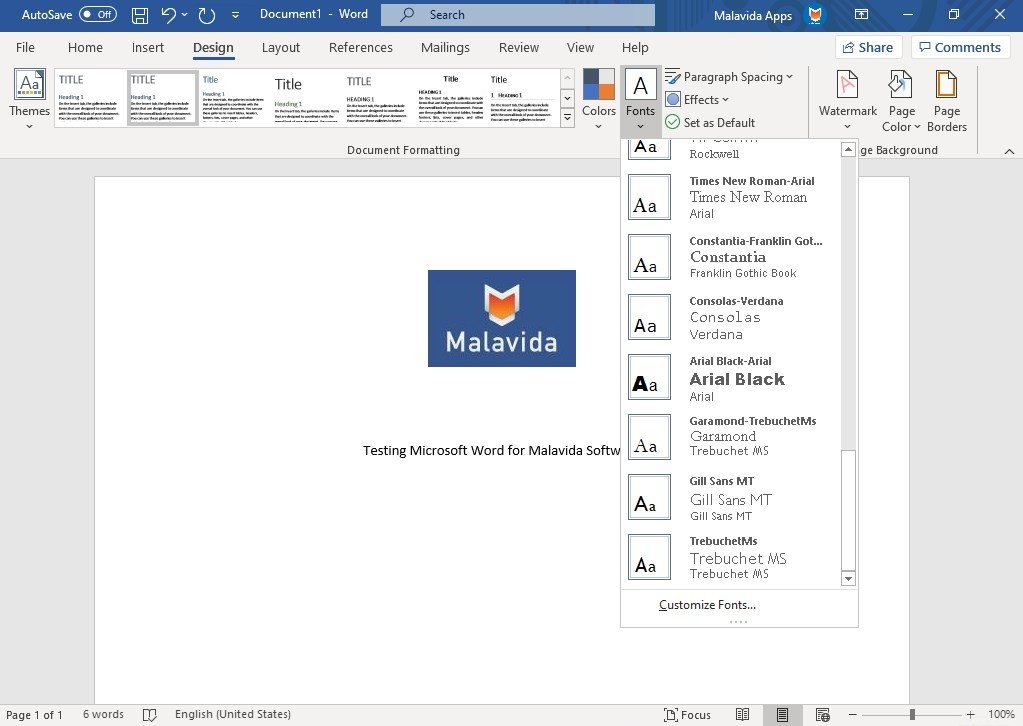Switch to Read Mode from the status bar
Image resolution: width=1023 pixels, height=726 pixels.
point(743,714)
